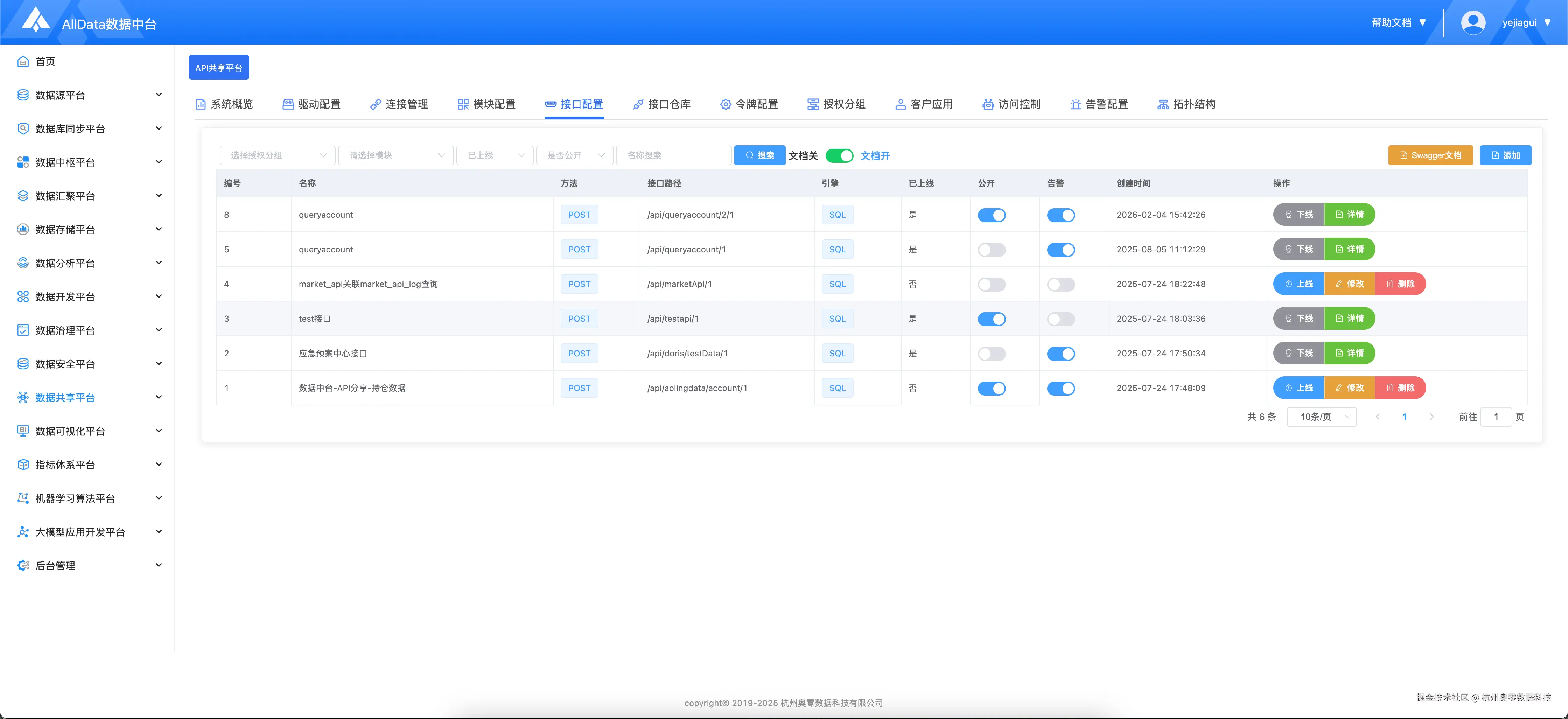Click the 数据共享平台 sidebar icon
Screen dimensions: 1568x719
(23, 398)
